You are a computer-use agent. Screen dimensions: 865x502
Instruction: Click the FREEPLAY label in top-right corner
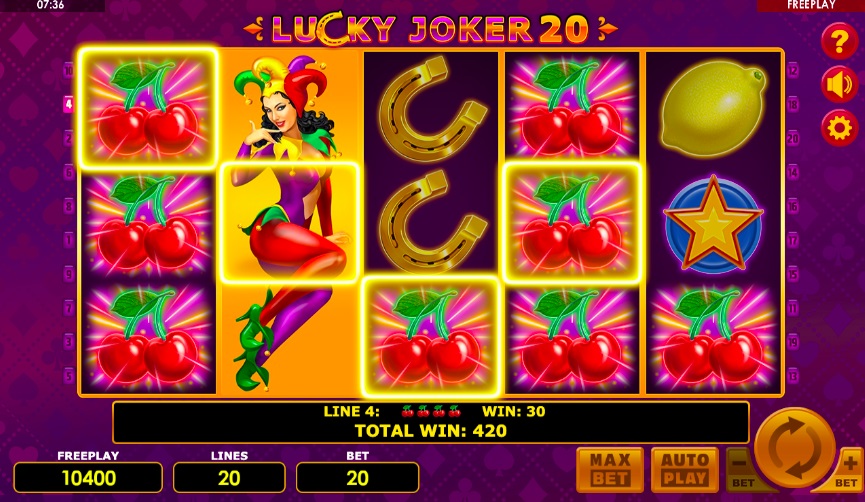tap(811, 5)
